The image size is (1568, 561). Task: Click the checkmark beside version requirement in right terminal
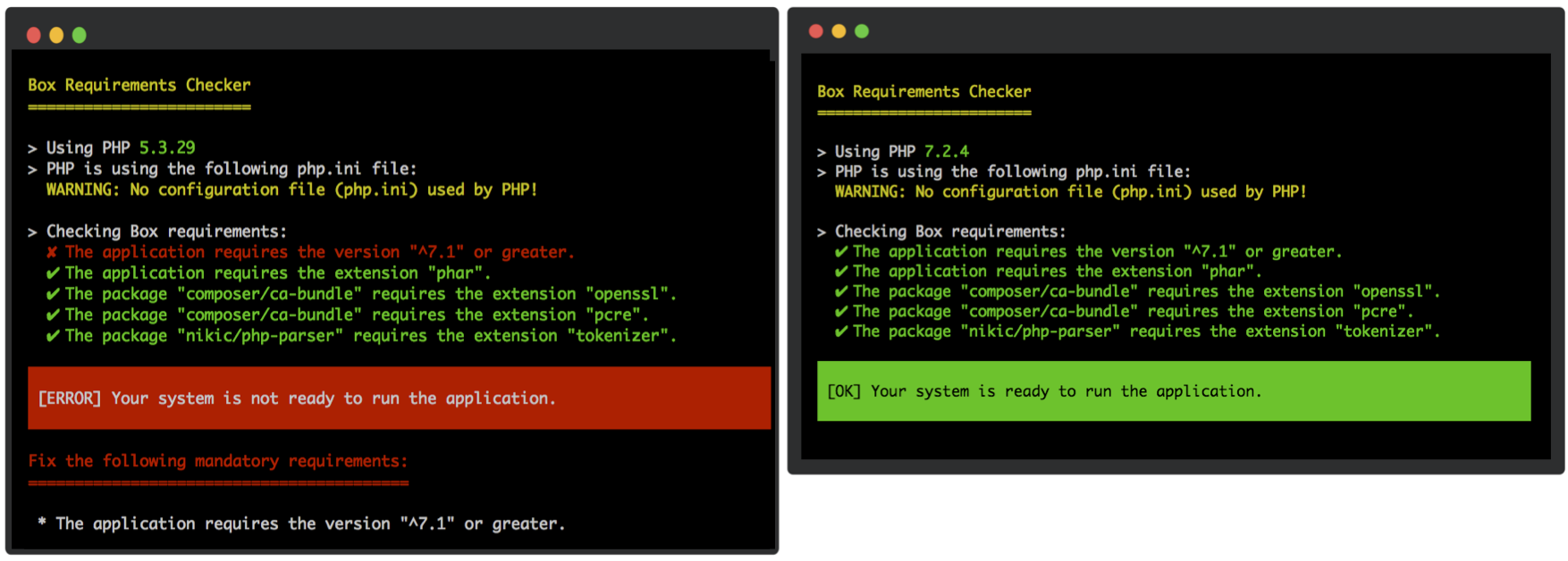(841, 252)
